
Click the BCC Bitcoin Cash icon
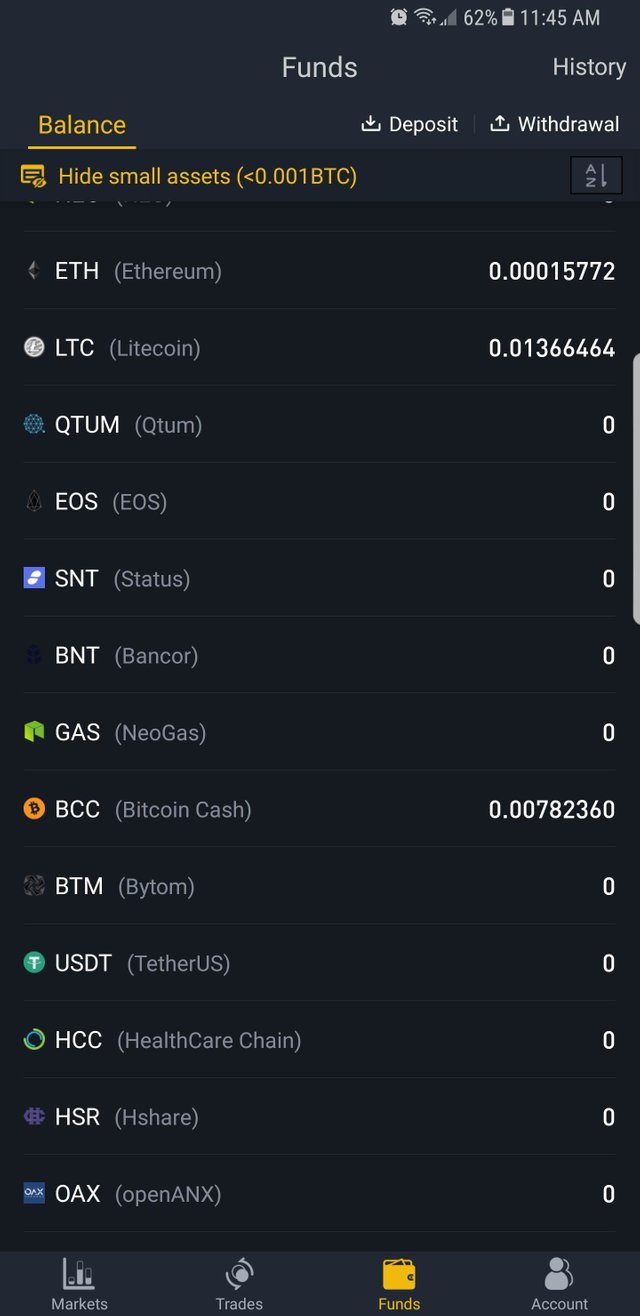tap(32, 809)
